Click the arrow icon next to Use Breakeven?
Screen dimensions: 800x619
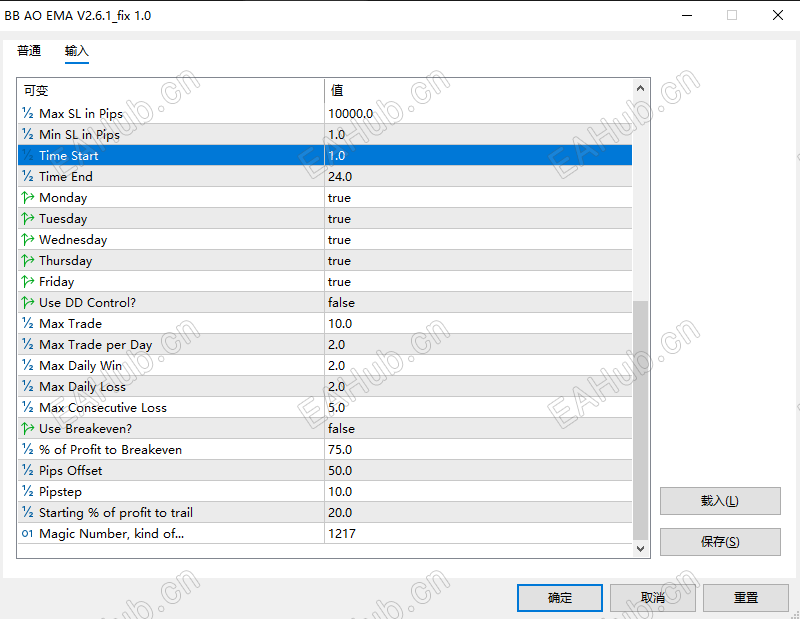[x=25, y=428]
